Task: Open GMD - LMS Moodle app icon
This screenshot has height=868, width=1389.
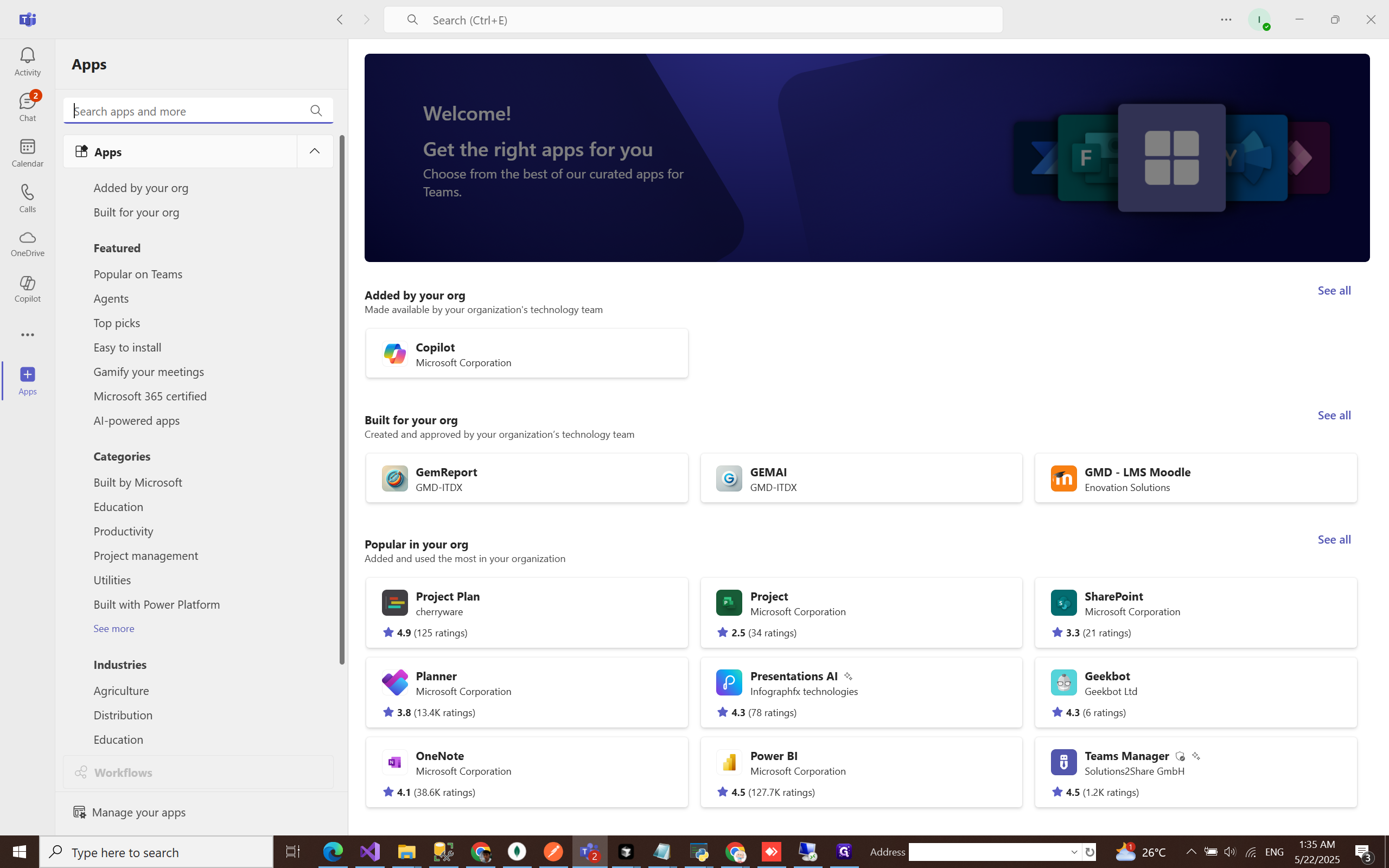Action: point(1063,478)
